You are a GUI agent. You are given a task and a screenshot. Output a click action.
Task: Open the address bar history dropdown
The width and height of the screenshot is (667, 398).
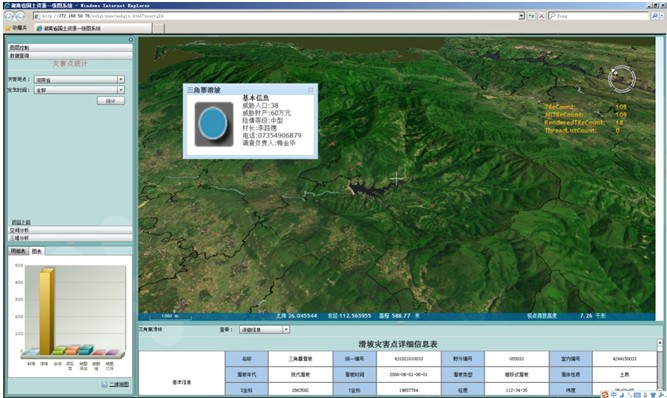tap(522, 16)
